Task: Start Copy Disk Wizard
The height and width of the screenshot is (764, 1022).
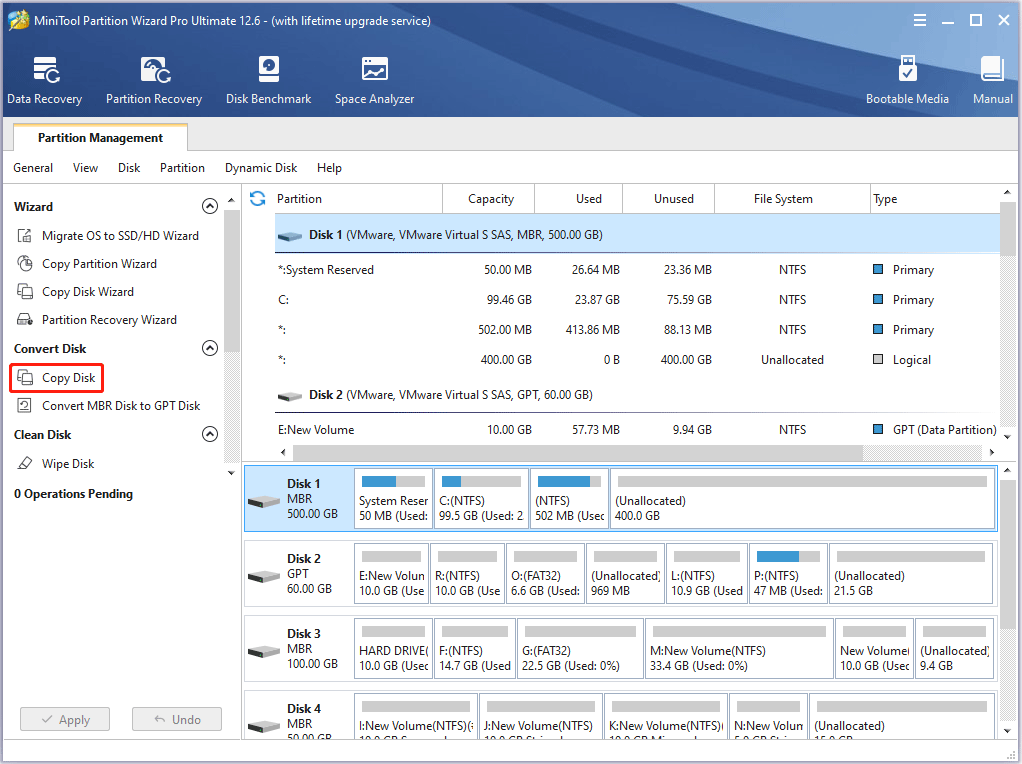Action: click(x=75, y=291)
